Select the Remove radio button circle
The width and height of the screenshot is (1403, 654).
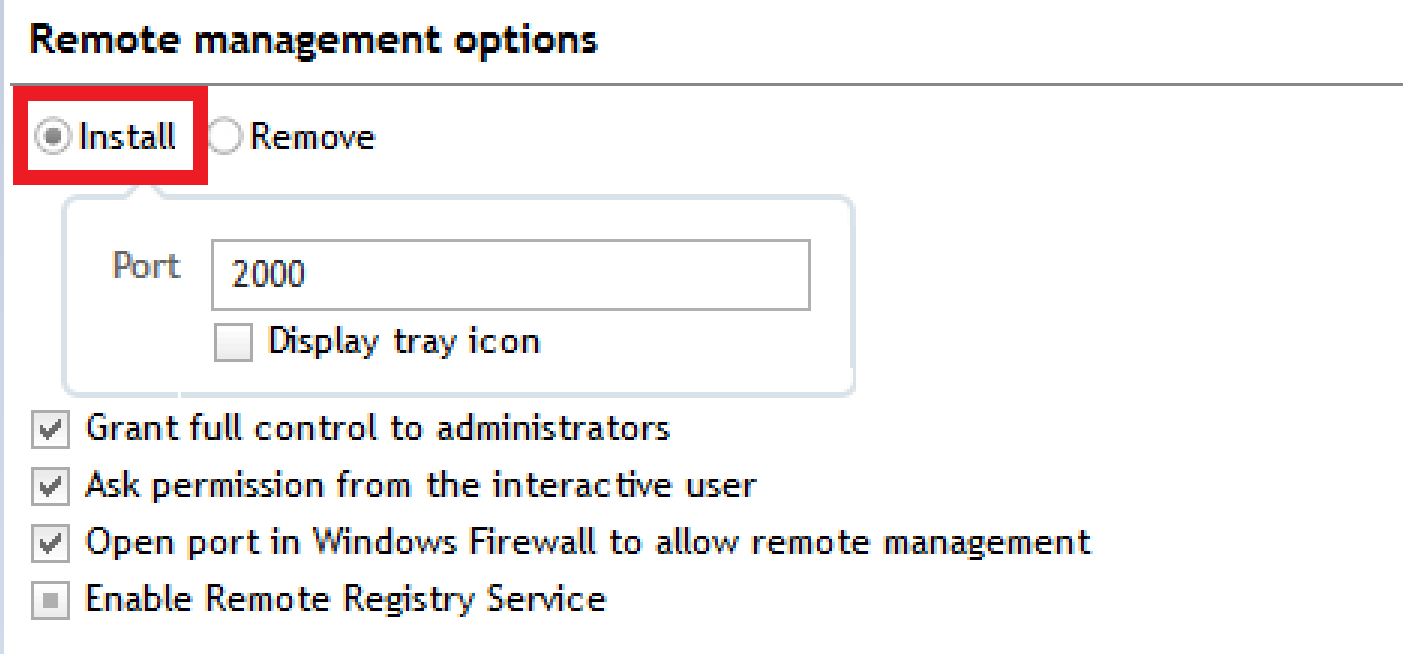click(x=225, y=136)
